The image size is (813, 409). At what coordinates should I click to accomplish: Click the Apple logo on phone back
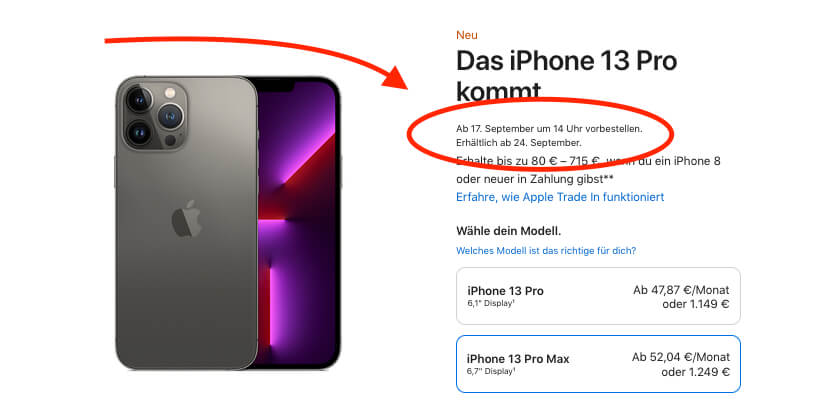pos(187,218)
